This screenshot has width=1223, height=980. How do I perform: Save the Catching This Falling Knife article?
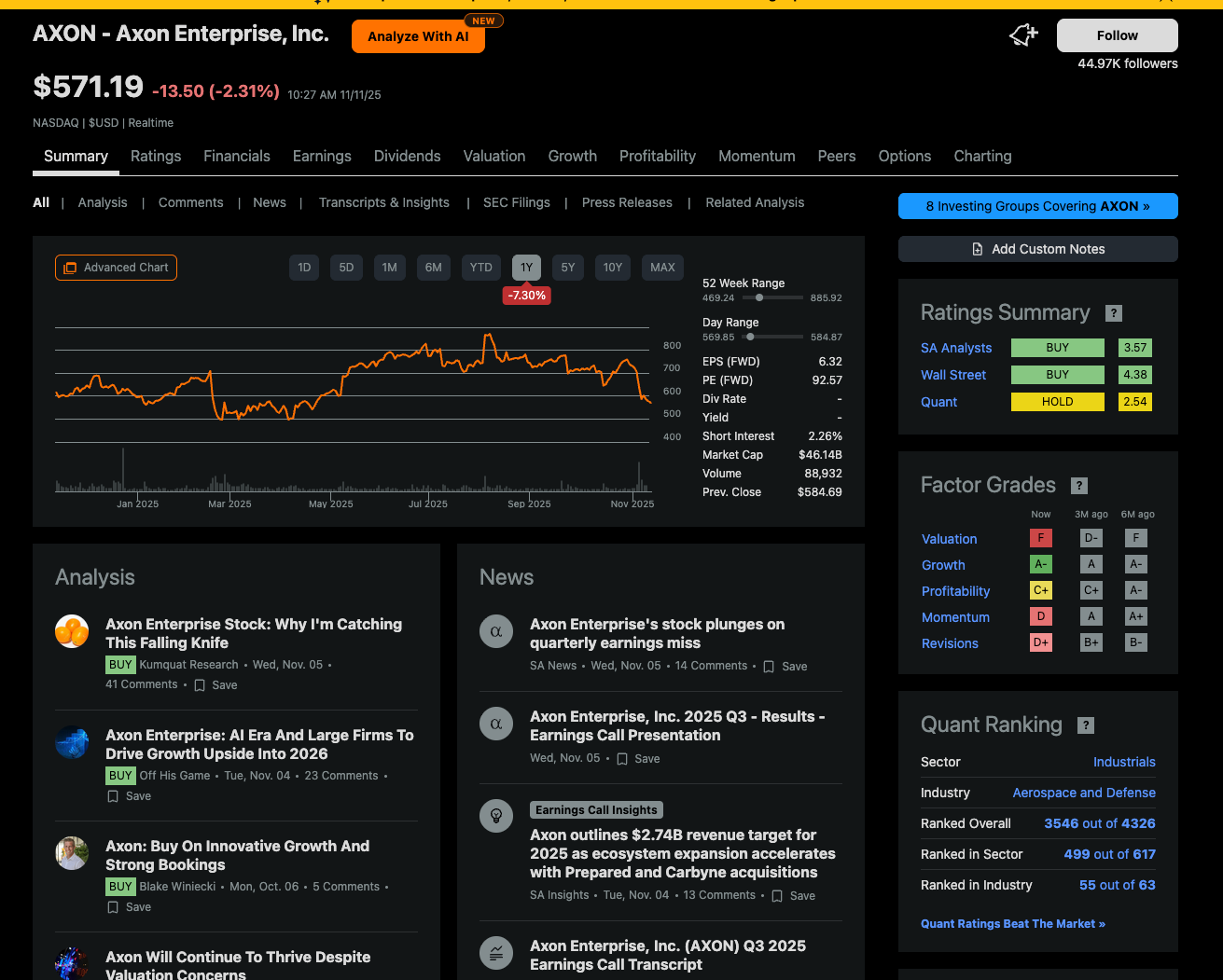click(215, 685)
